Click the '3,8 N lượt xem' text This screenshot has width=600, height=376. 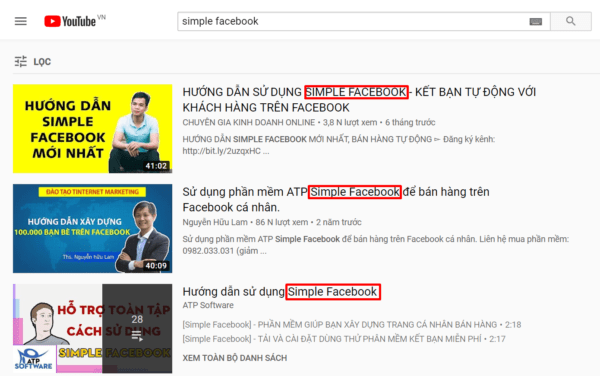350,122
